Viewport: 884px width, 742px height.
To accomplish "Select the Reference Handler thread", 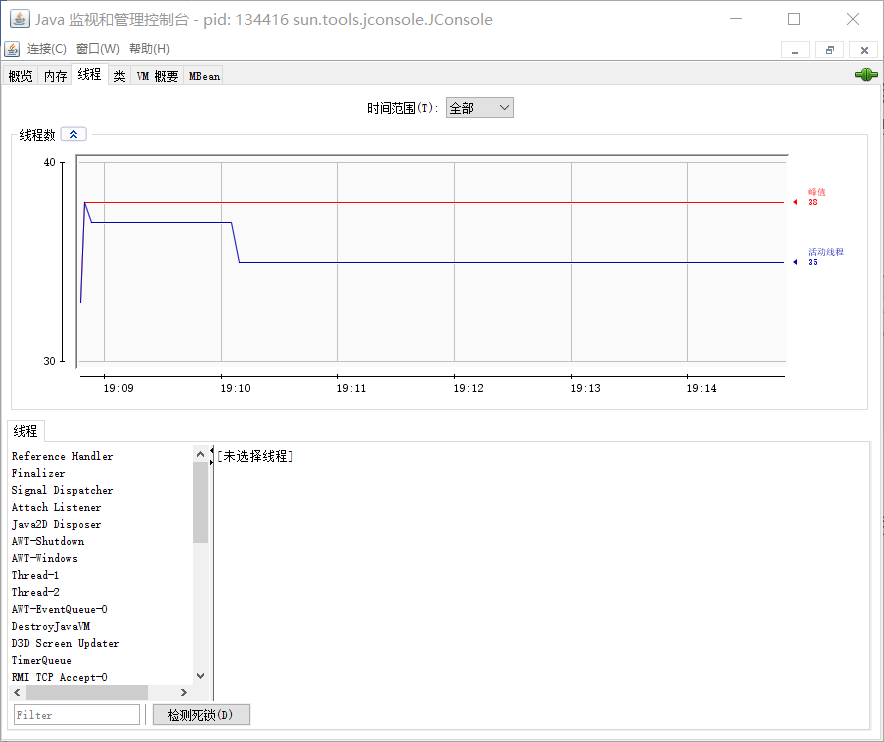I will coord(63,456).
